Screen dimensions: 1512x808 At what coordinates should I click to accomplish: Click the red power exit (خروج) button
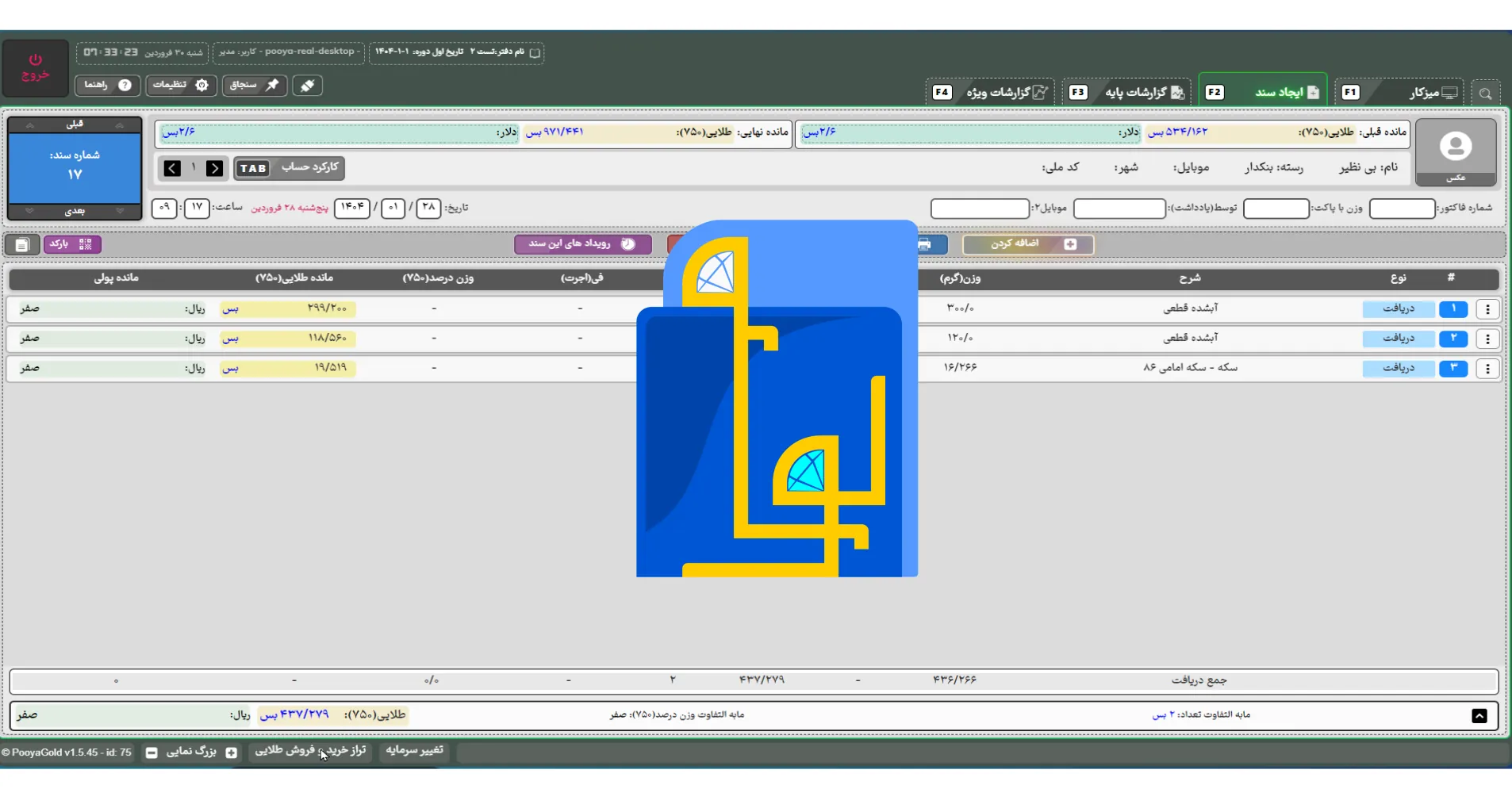pyautogui.click(x=35, y=67)
